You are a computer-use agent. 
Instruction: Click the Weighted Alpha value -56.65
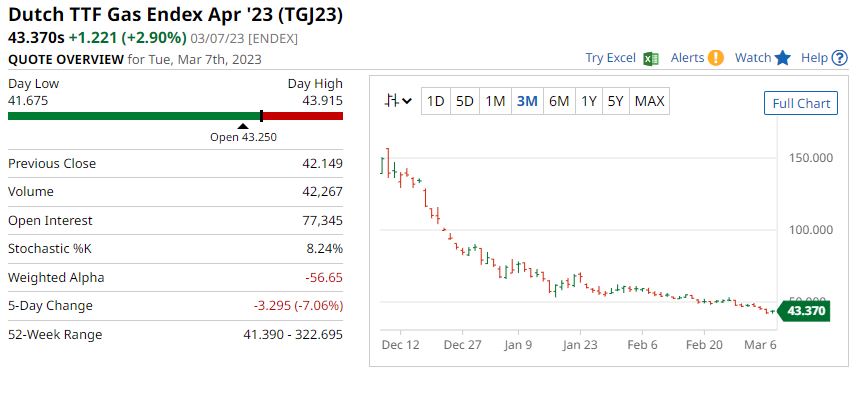(324, 278)
